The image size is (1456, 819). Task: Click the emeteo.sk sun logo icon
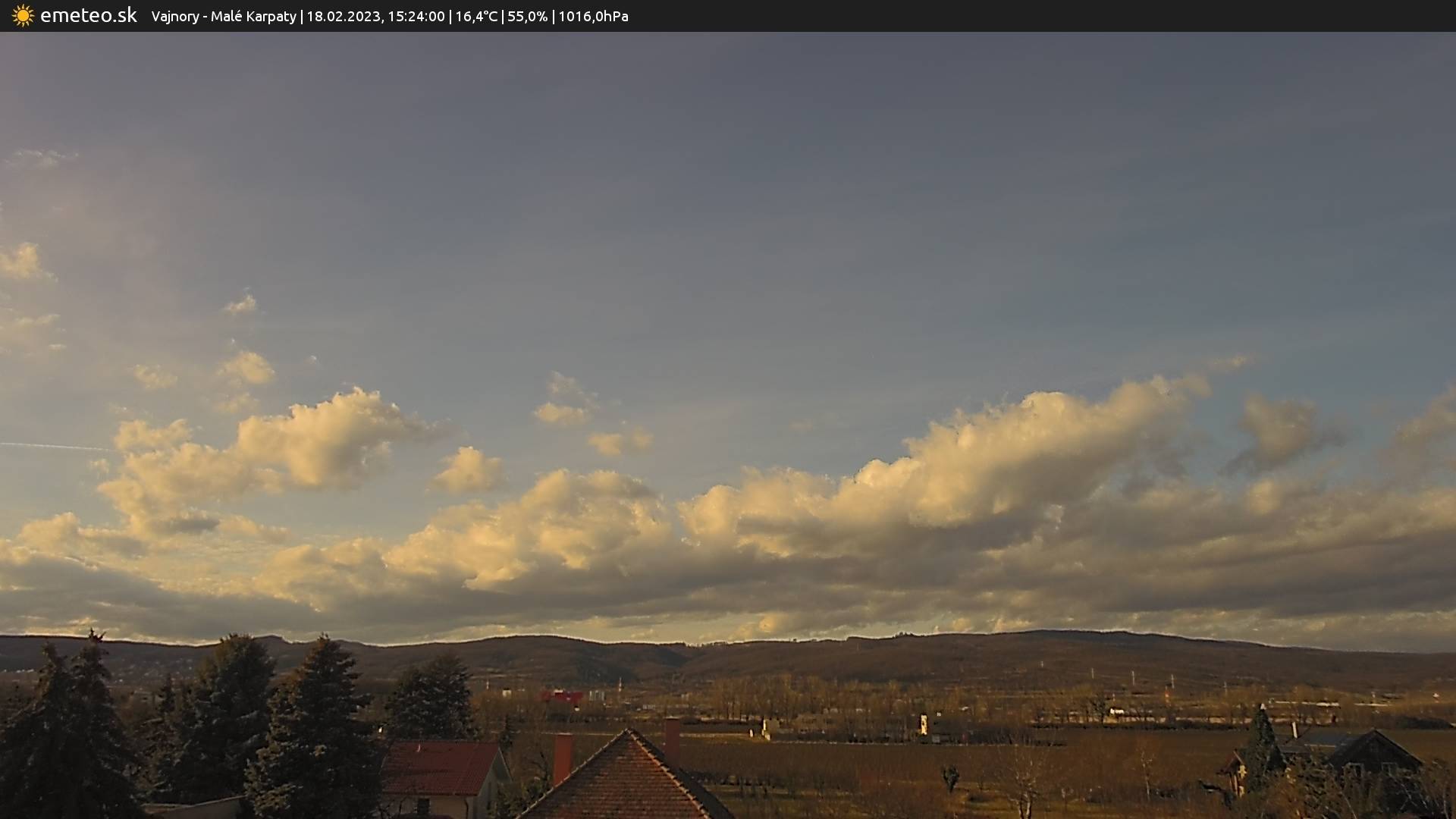pyautogui.click(x=23, y=16)
